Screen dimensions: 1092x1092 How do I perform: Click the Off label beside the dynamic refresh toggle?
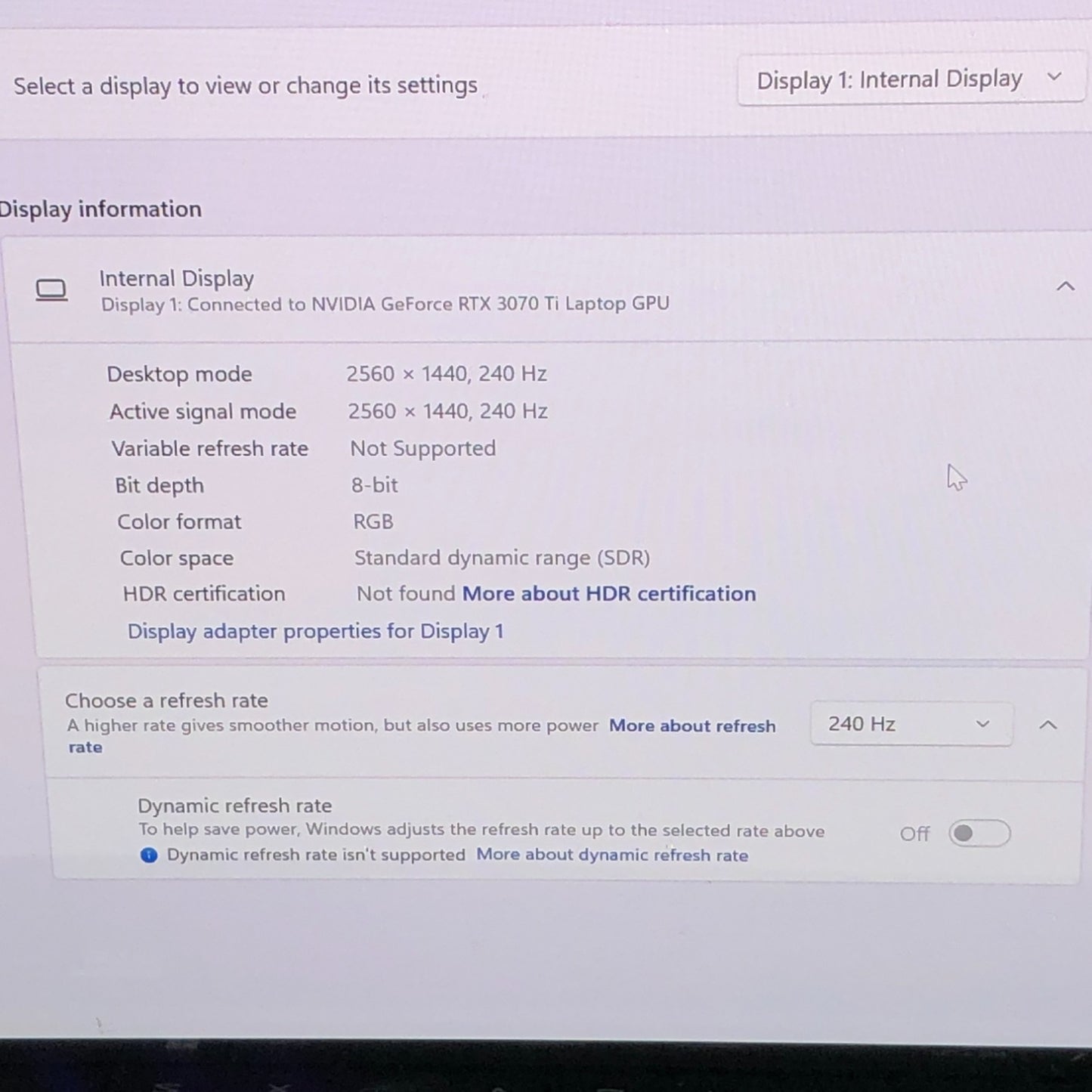914,834
